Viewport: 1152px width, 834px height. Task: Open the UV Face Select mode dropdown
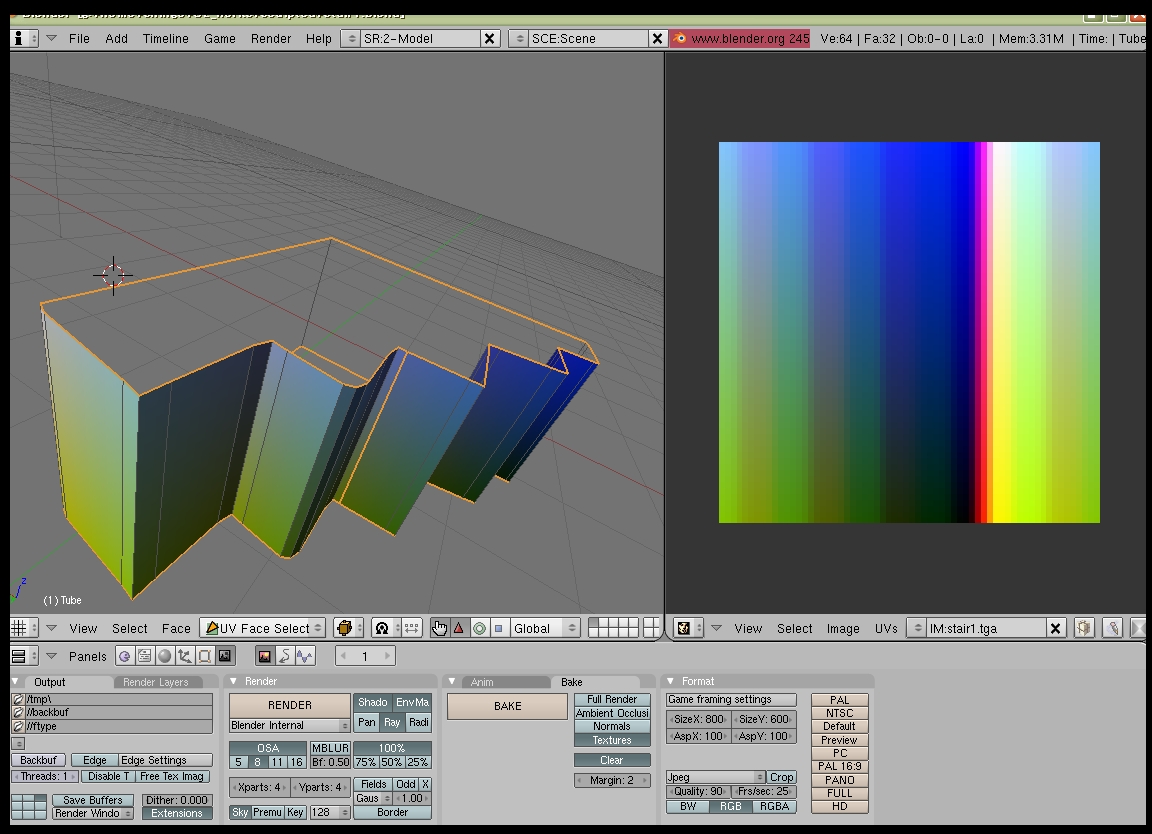[x=264, y=628]
